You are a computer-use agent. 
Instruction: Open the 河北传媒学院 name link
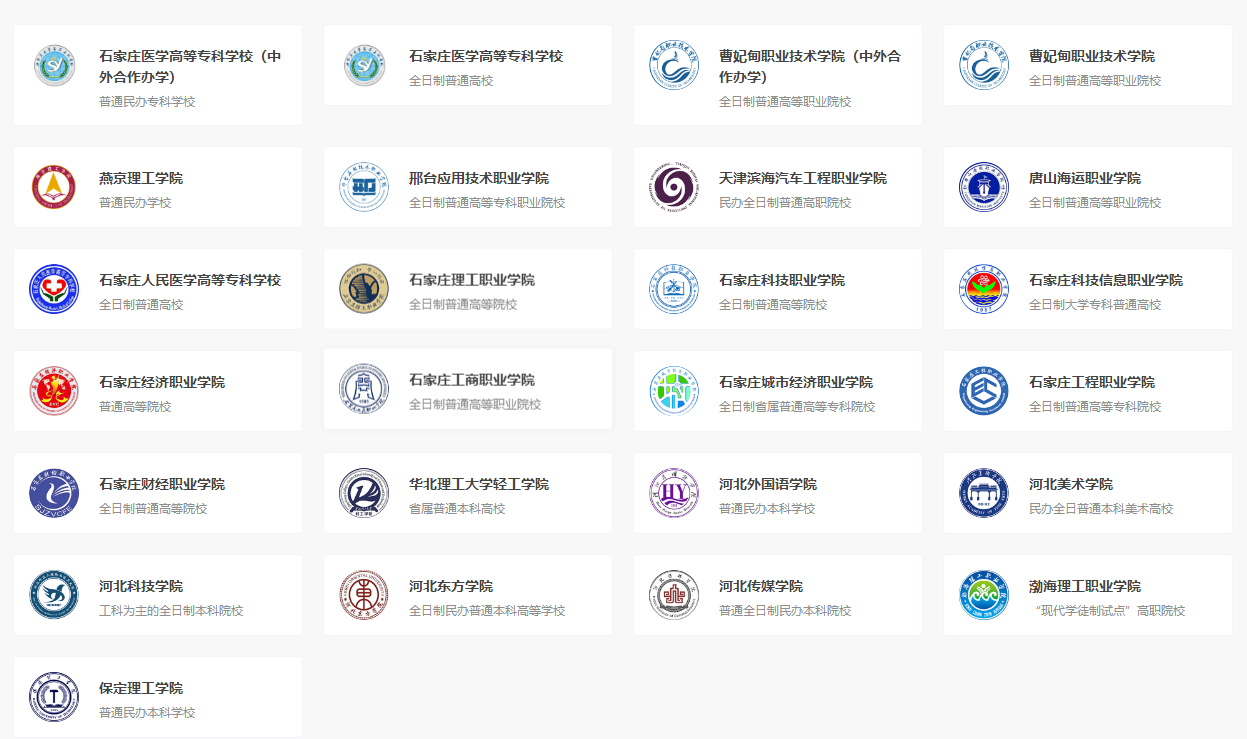761,586
